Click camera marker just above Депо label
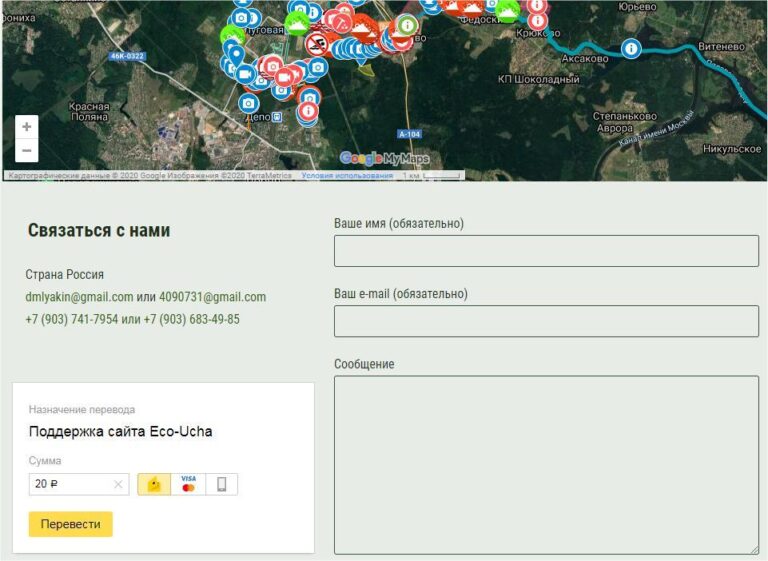The width and height of the screenshot is (768, 561). point(248,103)
